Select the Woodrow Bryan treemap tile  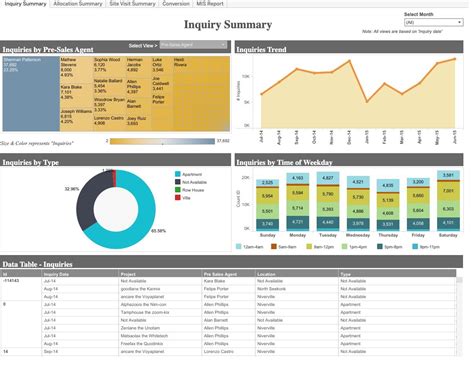pyautogui.click(x=109, y=105)
